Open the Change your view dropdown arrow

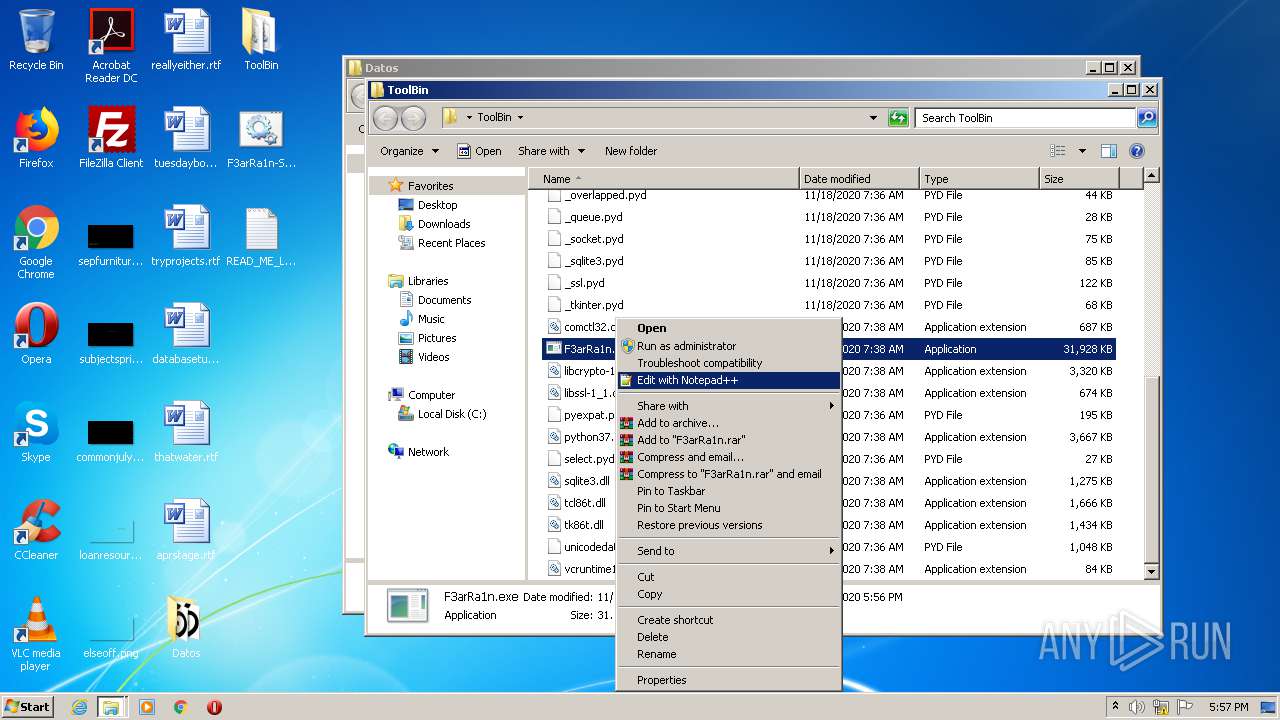click(1081, 151)
